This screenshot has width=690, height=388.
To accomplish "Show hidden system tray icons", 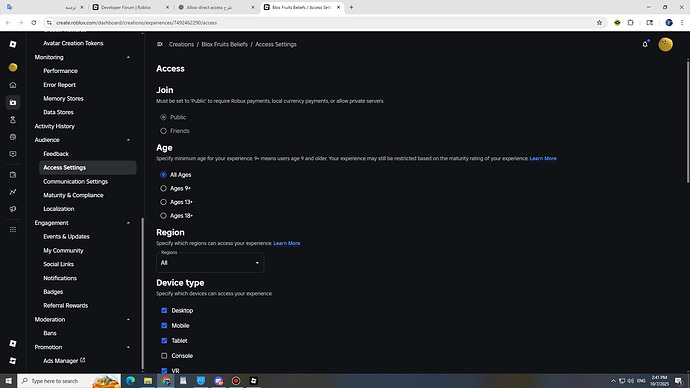I will coord(613,381).
